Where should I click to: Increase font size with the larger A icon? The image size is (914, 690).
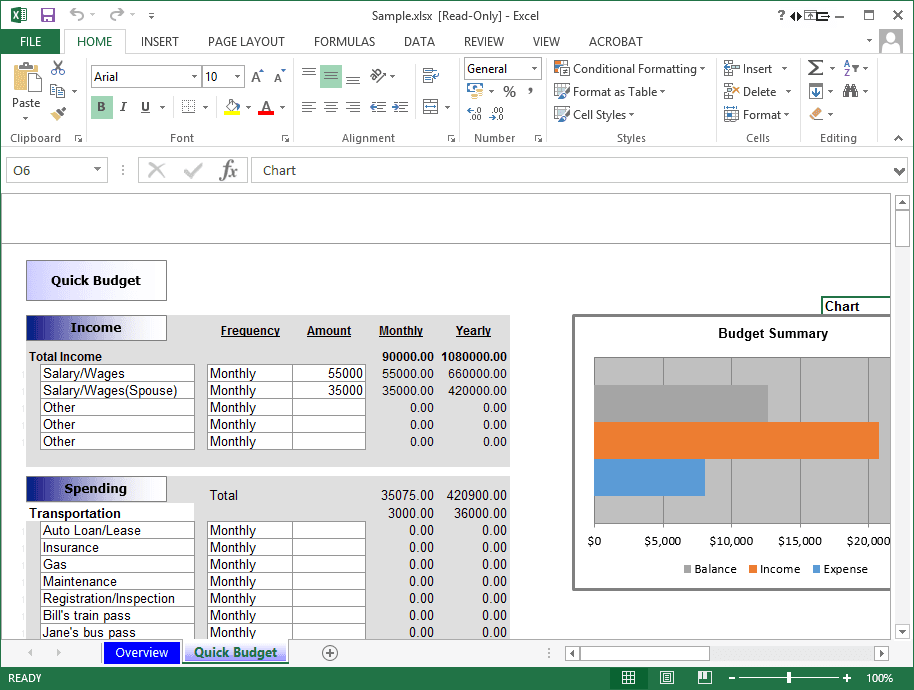pyautogui.click(x=257, y=77)
